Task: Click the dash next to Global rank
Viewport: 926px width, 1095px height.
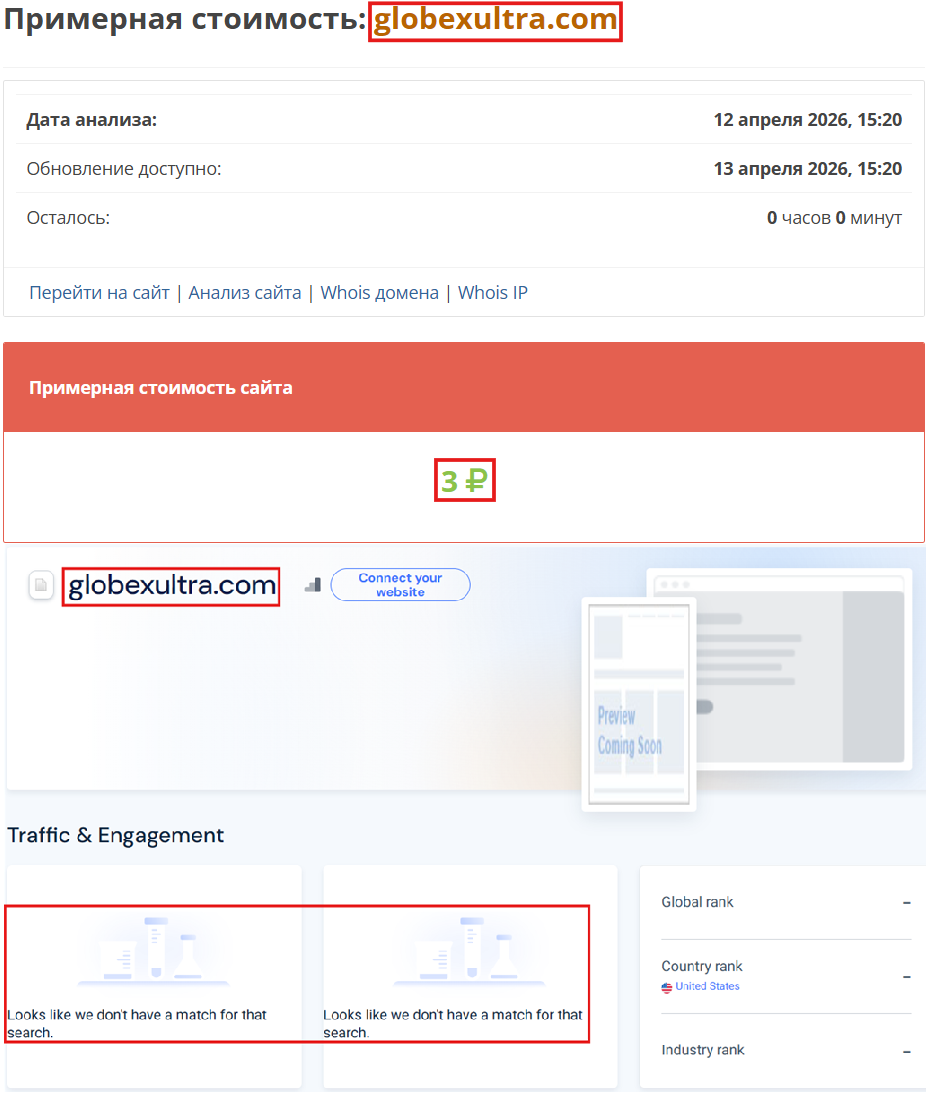Action: pos(908,901)
